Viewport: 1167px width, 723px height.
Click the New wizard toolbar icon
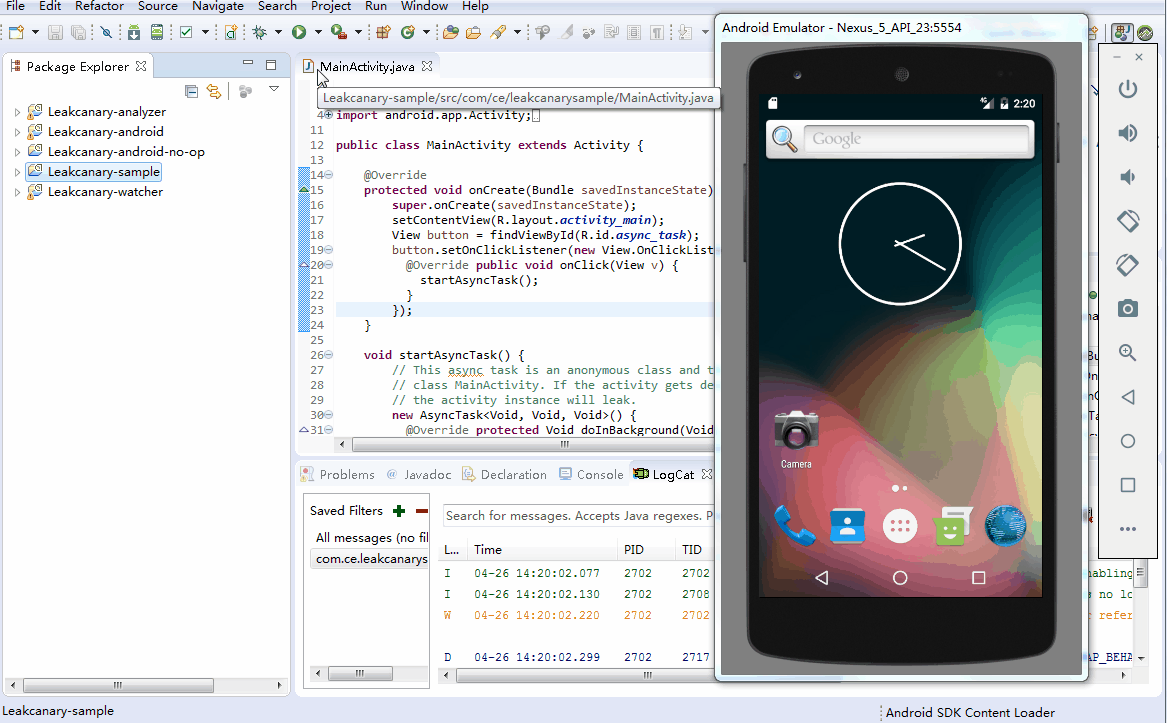pos(16,32)
